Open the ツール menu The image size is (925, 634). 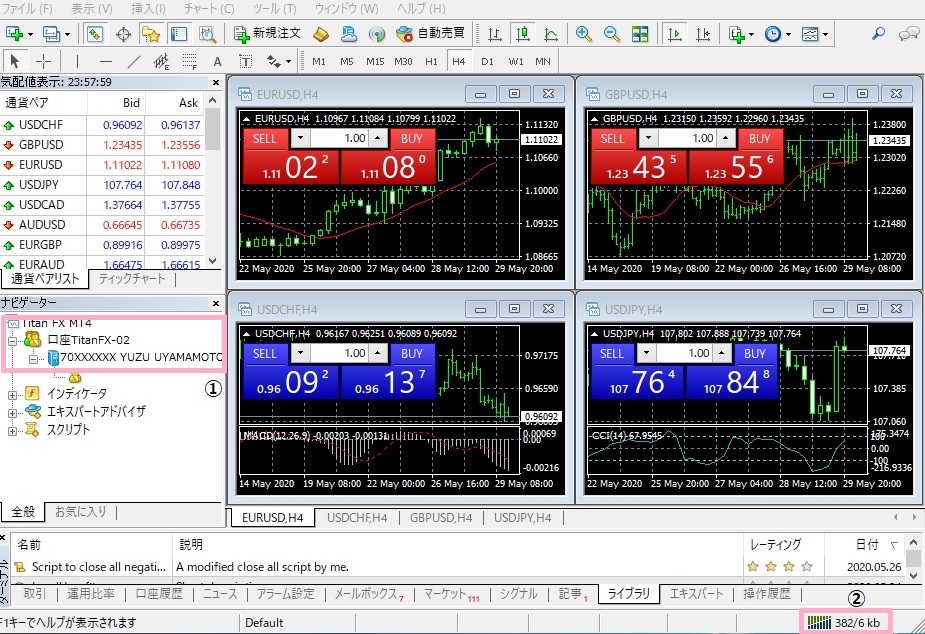[x=274, y=9]
